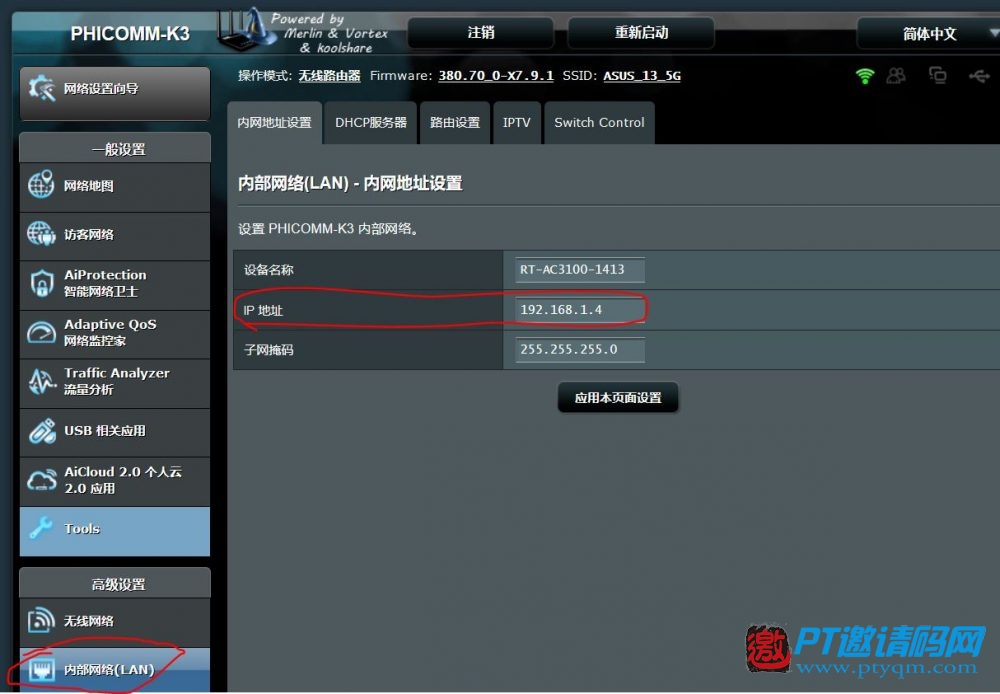Open 访客网络 in the sidebar menu

tap(115, 235)
